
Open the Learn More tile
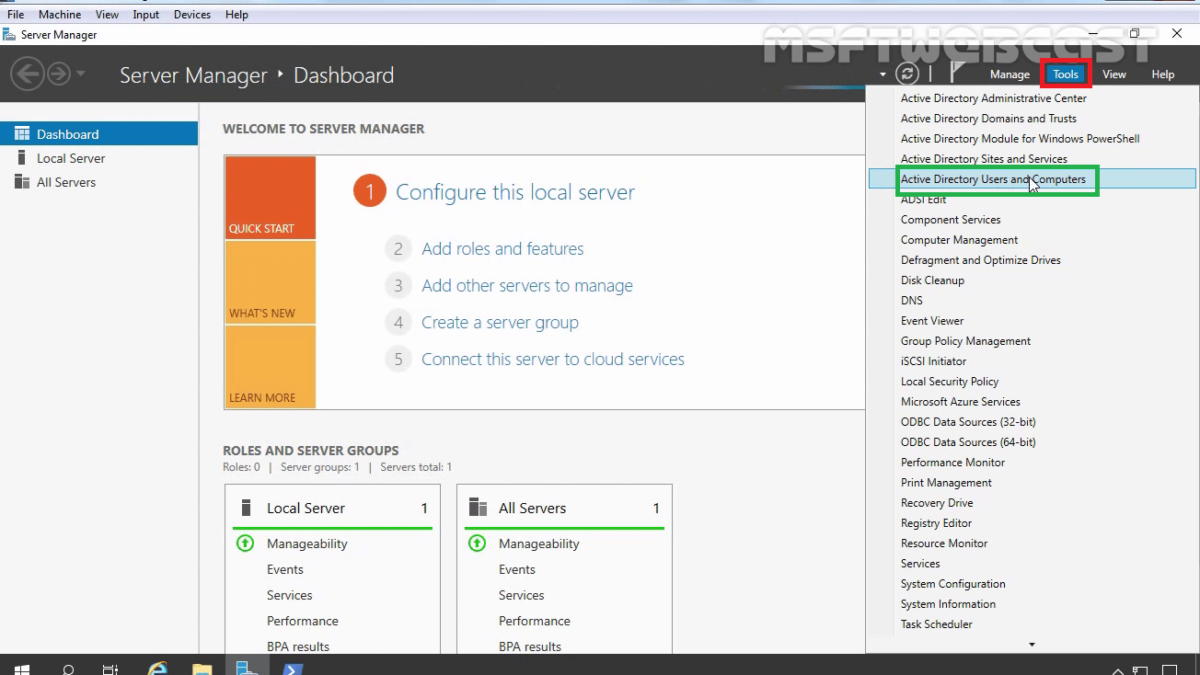270,367
